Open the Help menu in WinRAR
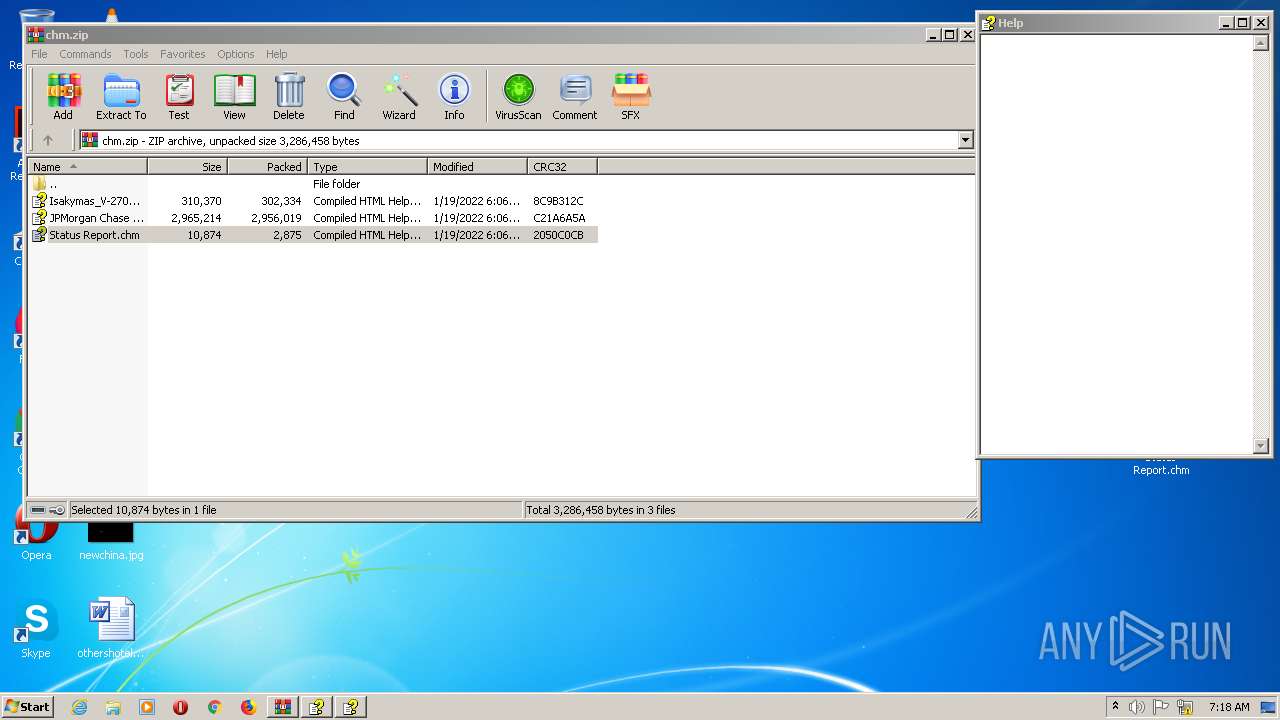This screenshot has width=1280, height=720. click(277, 54)
